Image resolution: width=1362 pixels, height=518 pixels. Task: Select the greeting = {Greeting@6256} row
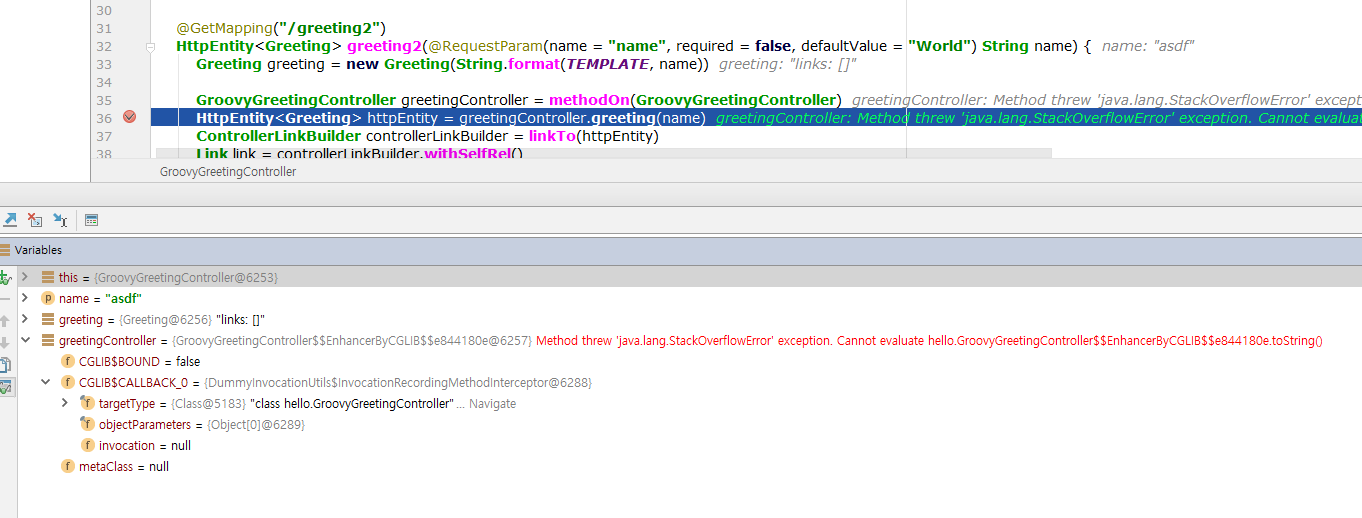click(x=689, y=319)
